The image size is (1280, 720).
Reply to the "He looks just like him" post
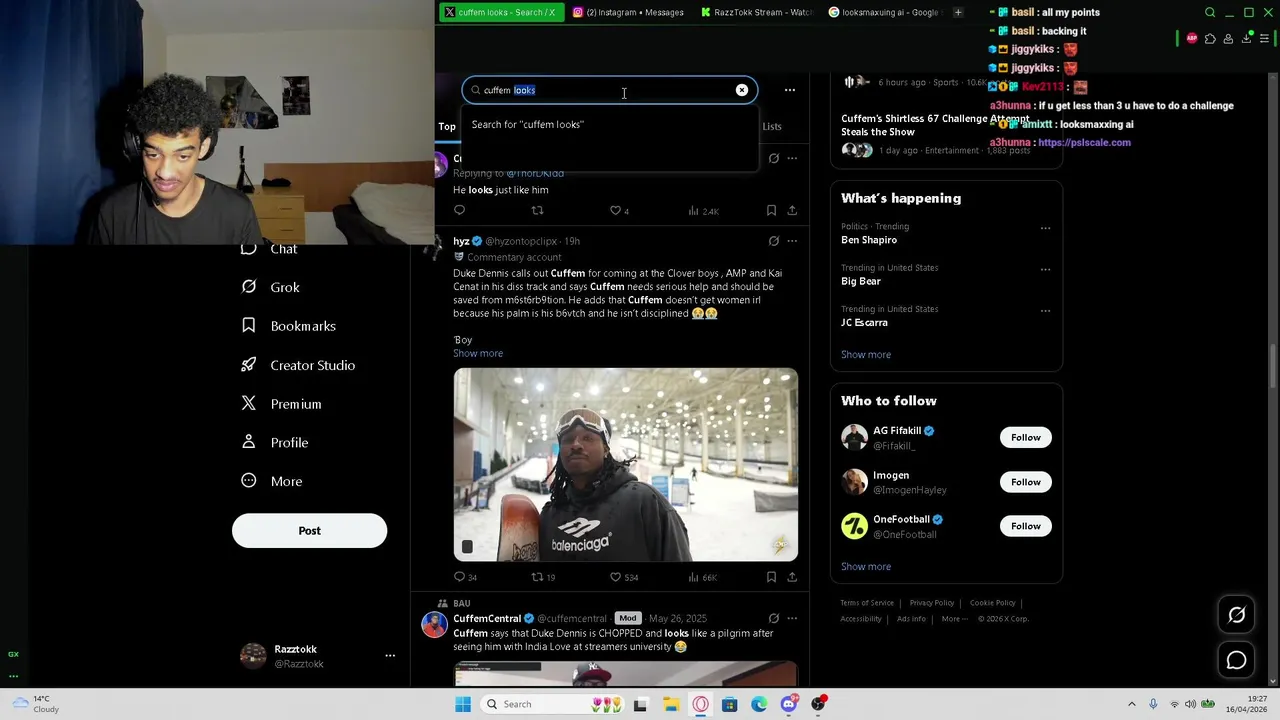(460, 210)
